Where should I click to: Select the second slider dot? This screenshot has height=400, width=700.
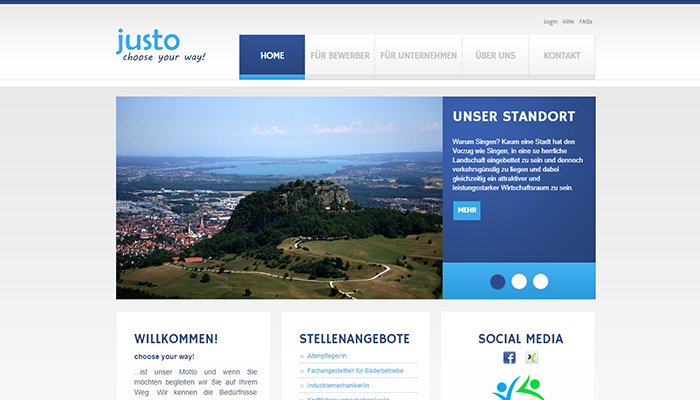tap(519, 282)
